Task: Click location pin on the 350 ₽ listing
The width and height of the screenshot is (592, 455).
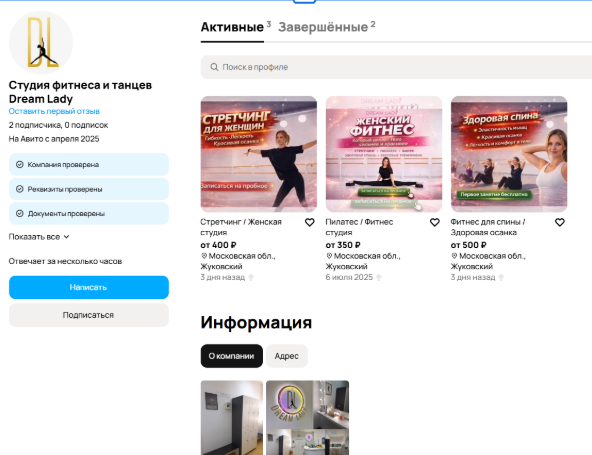Action: pos(329,256)
